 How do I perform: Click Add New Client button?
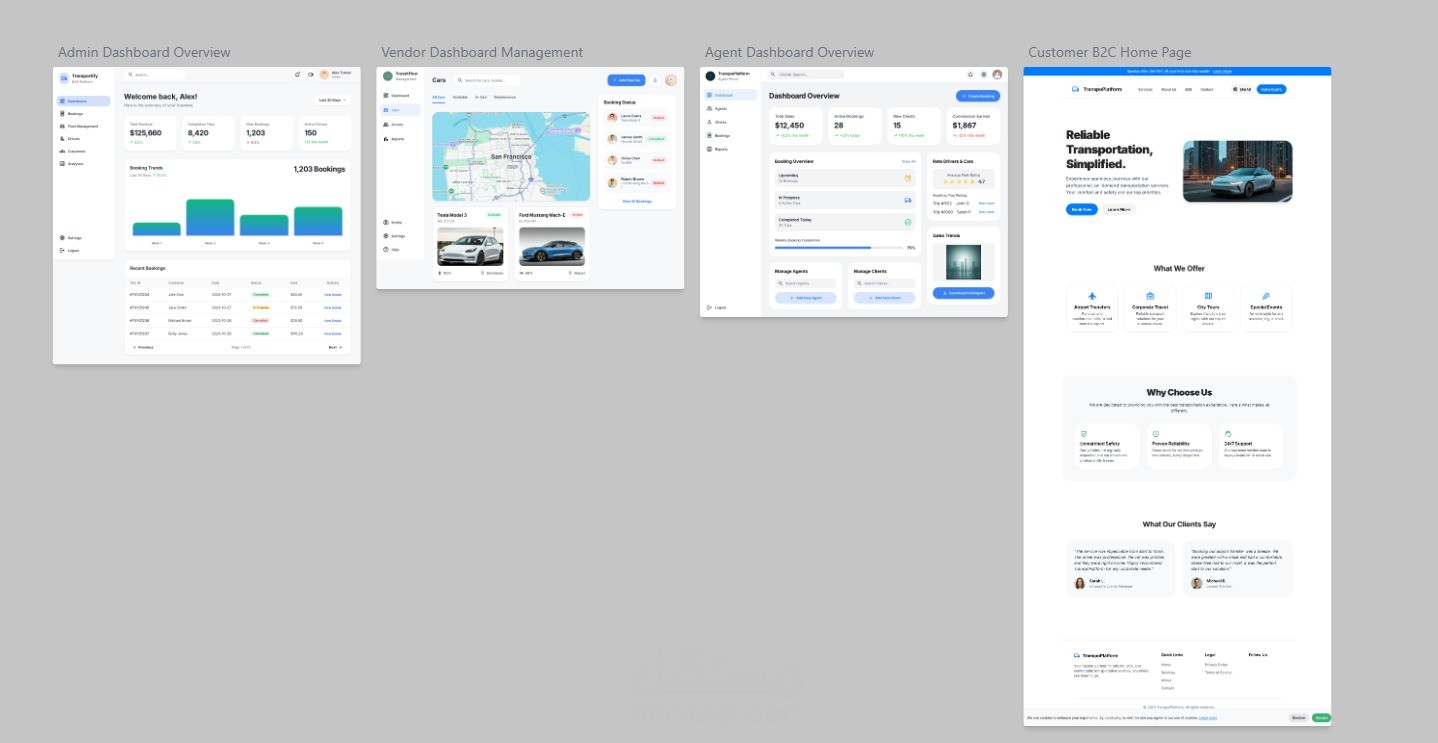(x=885, y=298)
